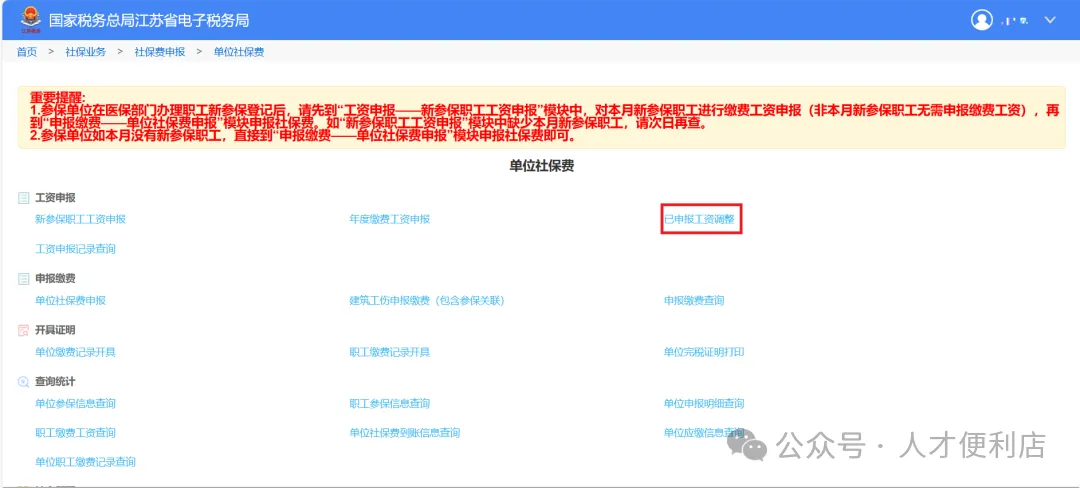Click the 查询统计 section heading

[55, 381]
